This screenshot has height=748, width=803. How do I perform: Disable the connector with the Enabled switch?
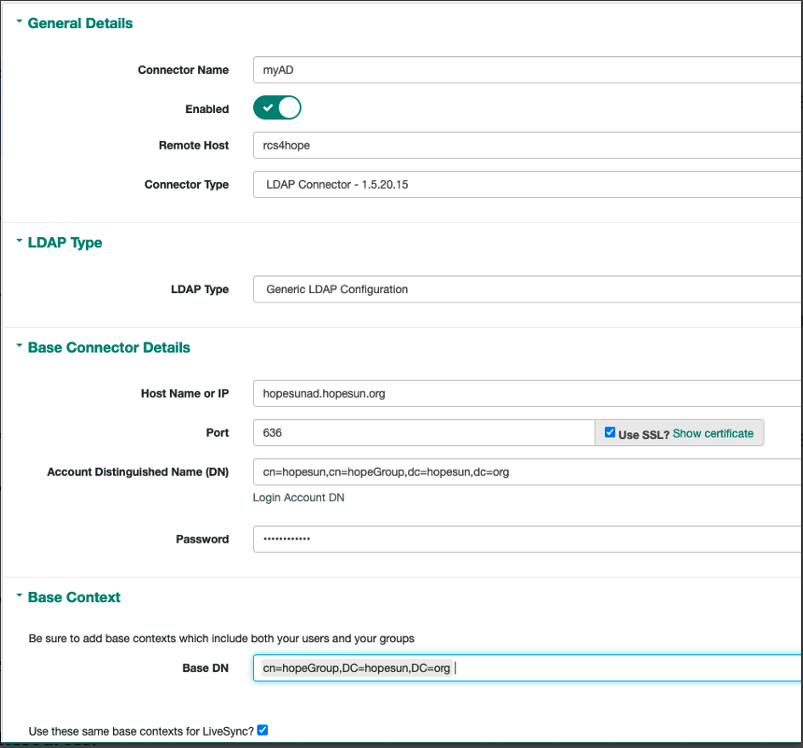[x=276, y=107]
